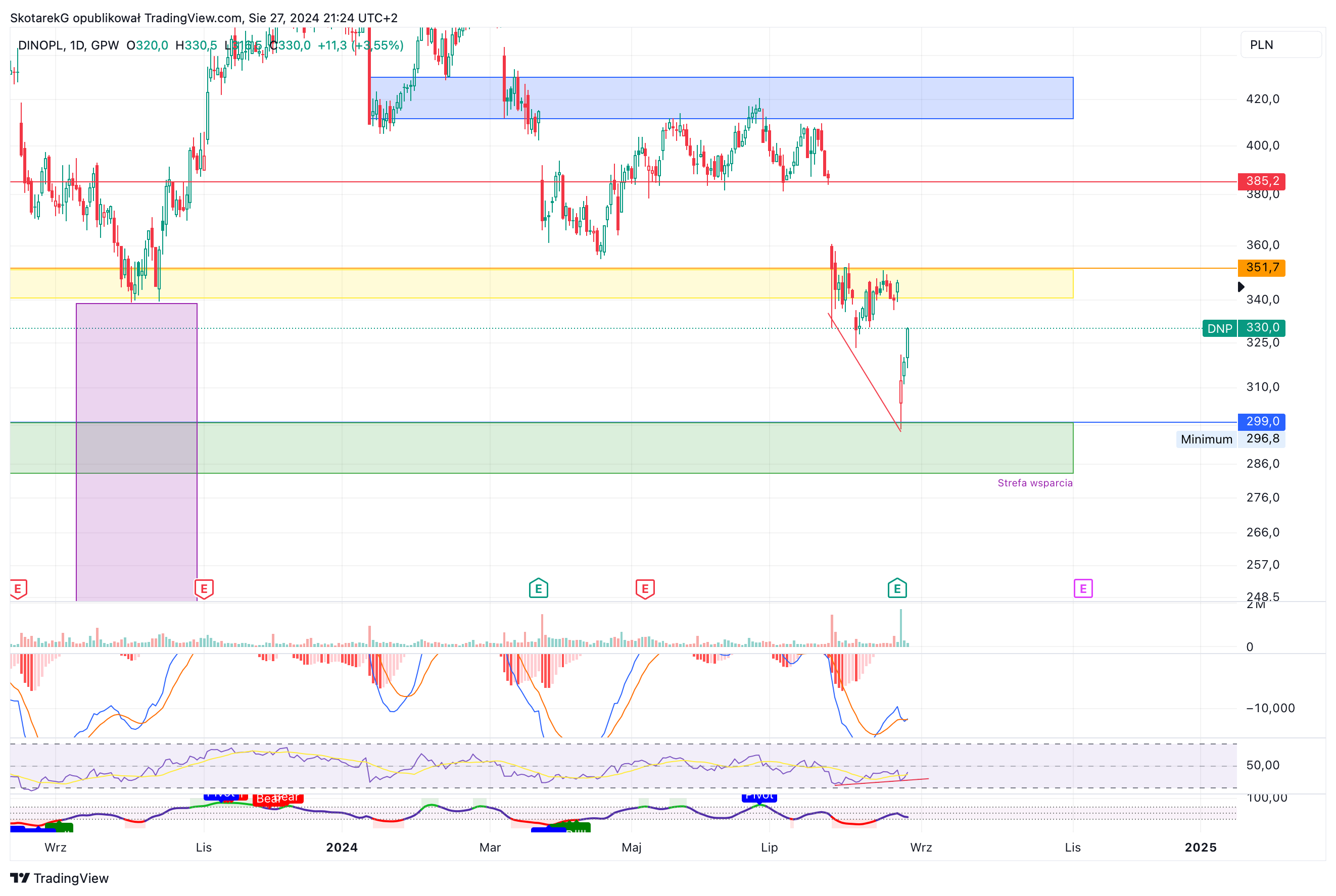This screenshot has height=896, width=1336.
Task: Click the 50,00 RSI scale label
Action: (1262, 765)
